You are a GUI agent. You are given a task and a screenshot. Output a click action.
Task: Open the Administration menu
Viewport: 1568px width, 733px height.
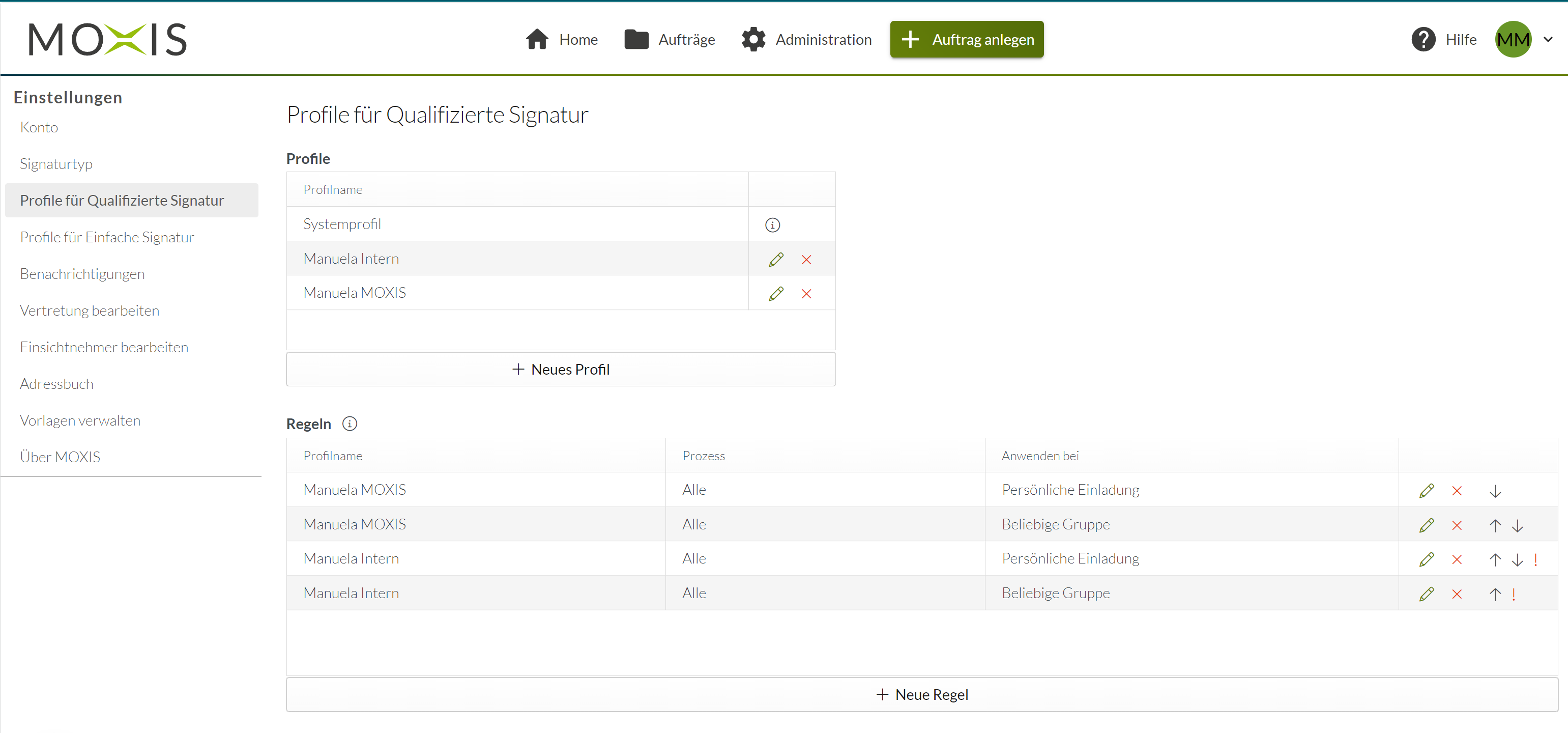[x=806, y=40]
